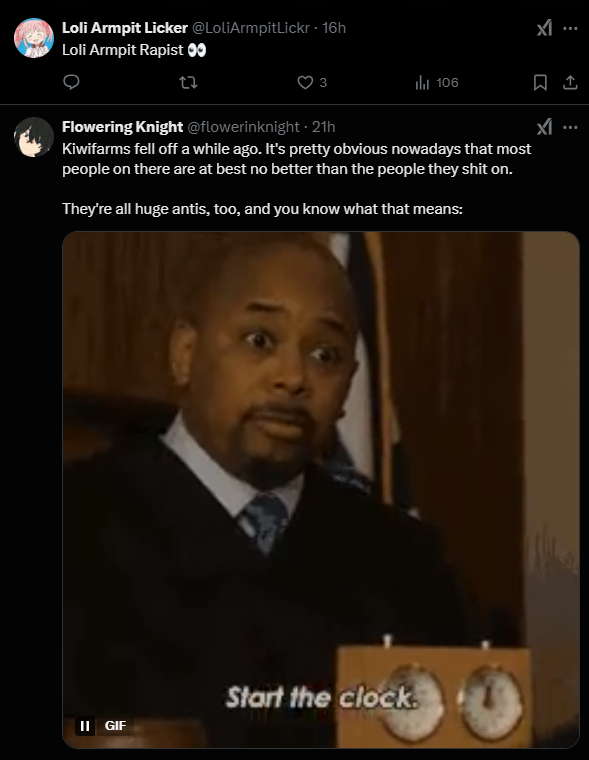Open the three-dot menu on the 16h post
Image resolution: width=589 pixels, height=760 pixels.
coord(570,28)
